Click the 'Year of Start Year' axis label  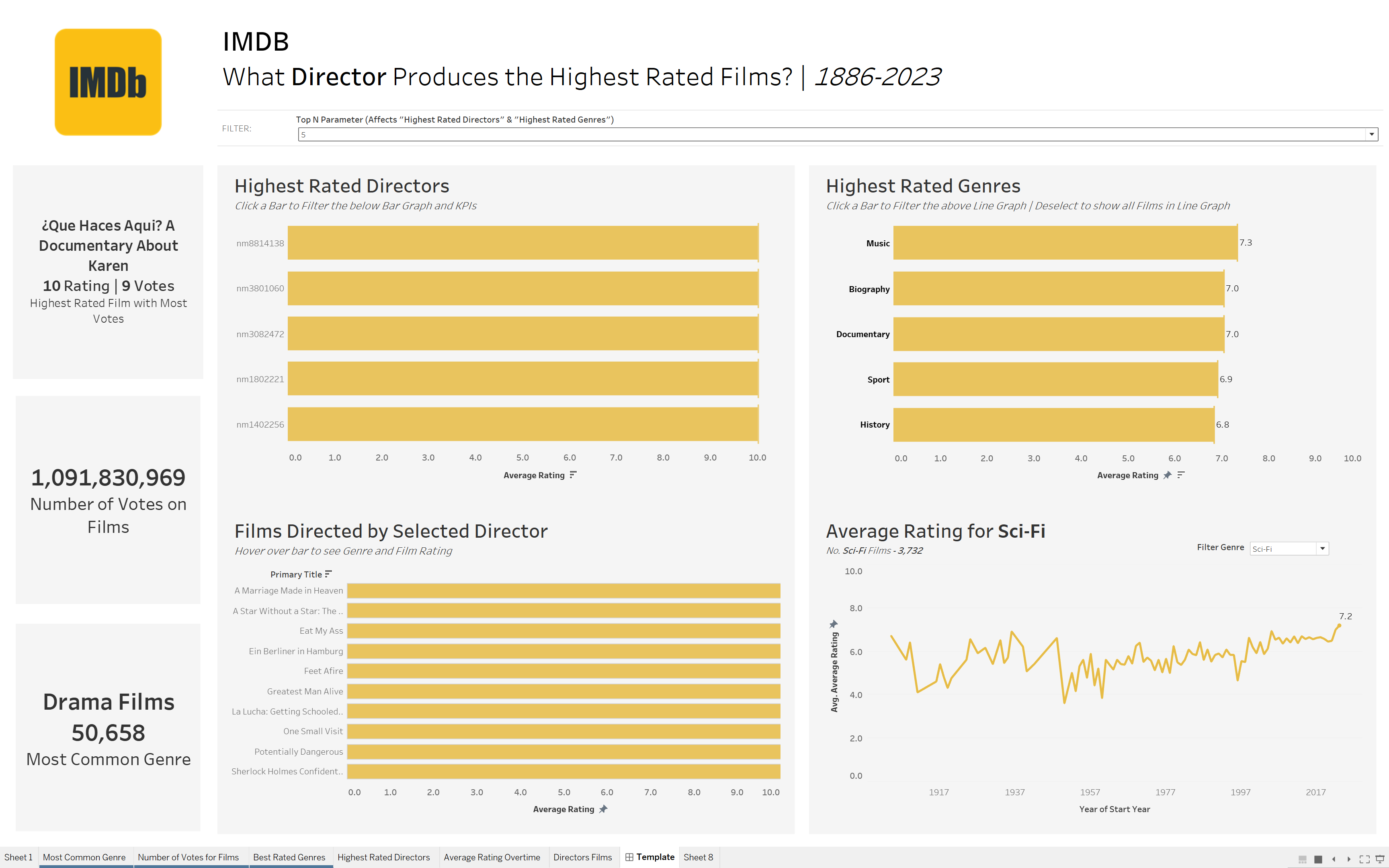(x=1114, y=809)
